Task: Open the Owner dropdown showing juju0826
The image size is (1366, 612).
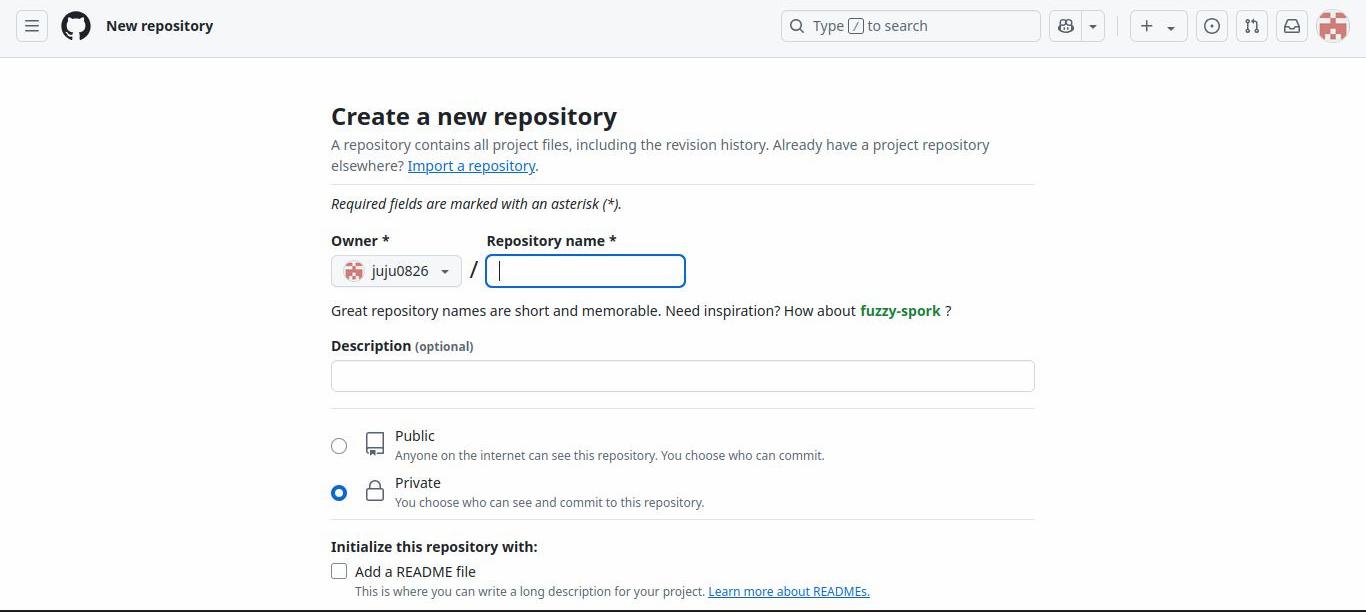Action: (x=396, y=270)
